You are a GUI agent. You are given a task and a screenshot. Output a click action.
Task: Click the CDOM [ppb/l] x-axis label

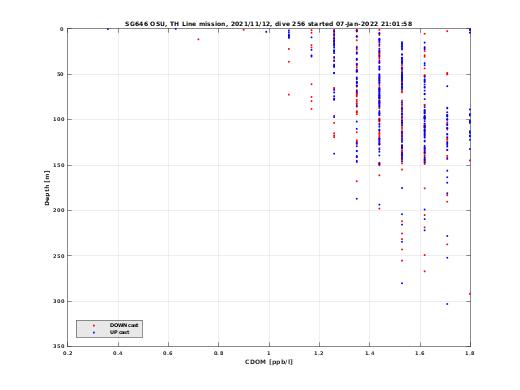(x=269, y=362)
